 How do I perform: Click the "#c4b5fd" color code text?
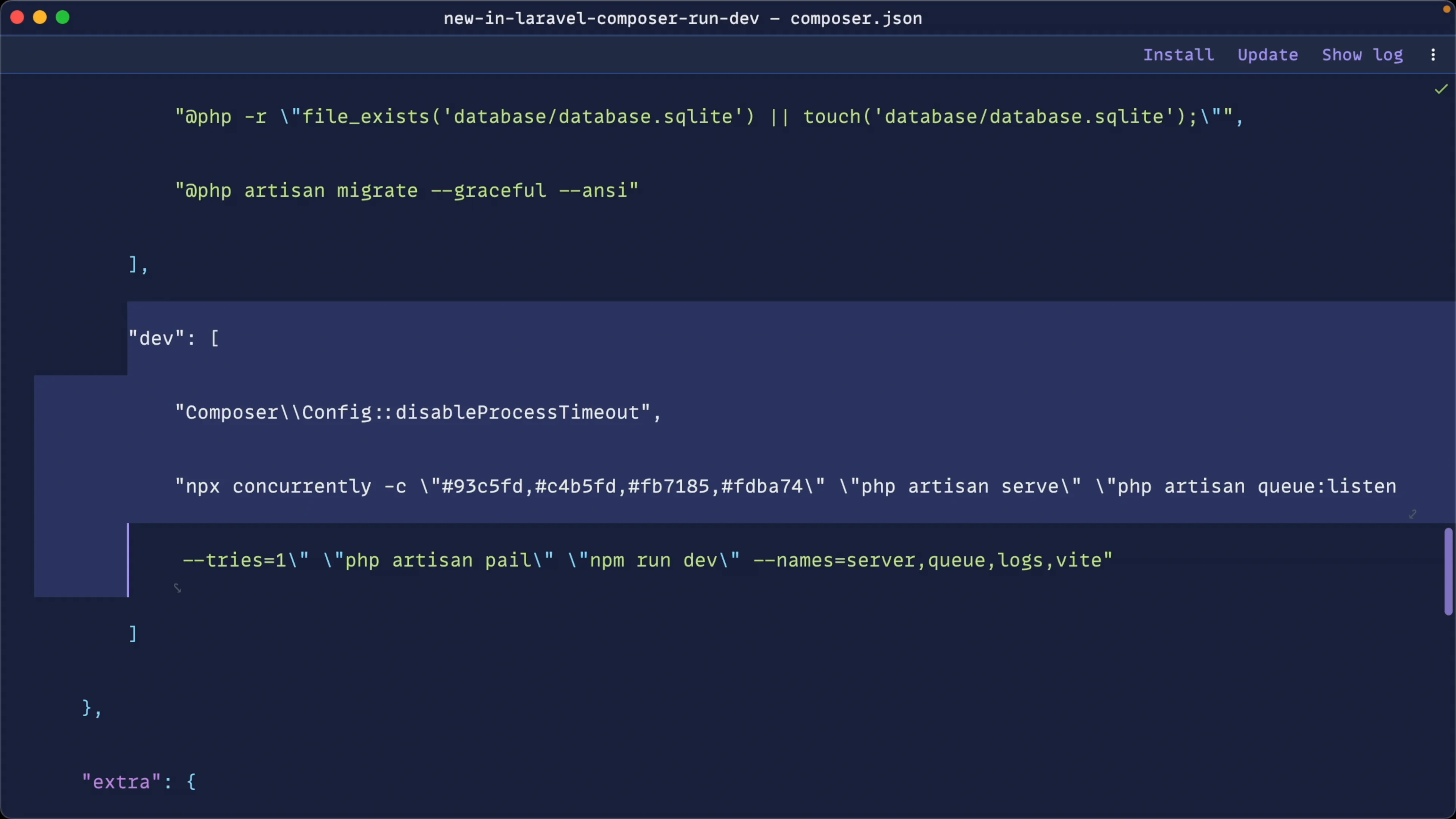(576, 486)
